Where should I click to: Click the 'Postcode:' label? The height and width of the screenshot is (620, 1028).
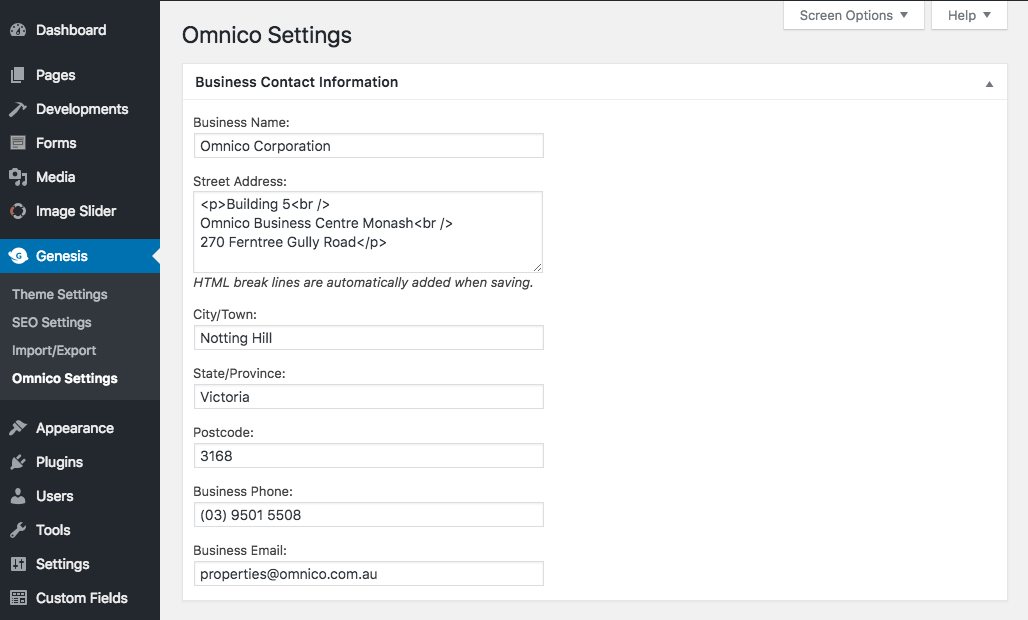(x=224, y=433)
